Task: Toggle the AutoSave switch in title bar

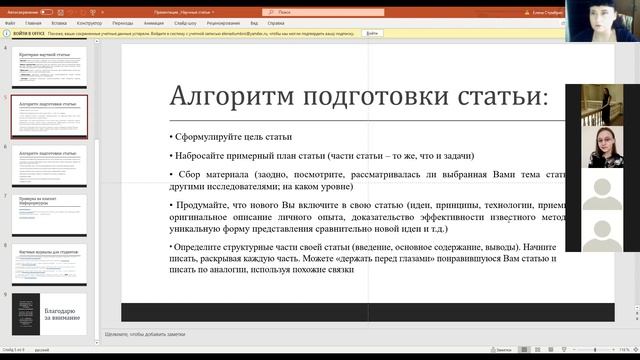Action: click(x=46, y=12)
